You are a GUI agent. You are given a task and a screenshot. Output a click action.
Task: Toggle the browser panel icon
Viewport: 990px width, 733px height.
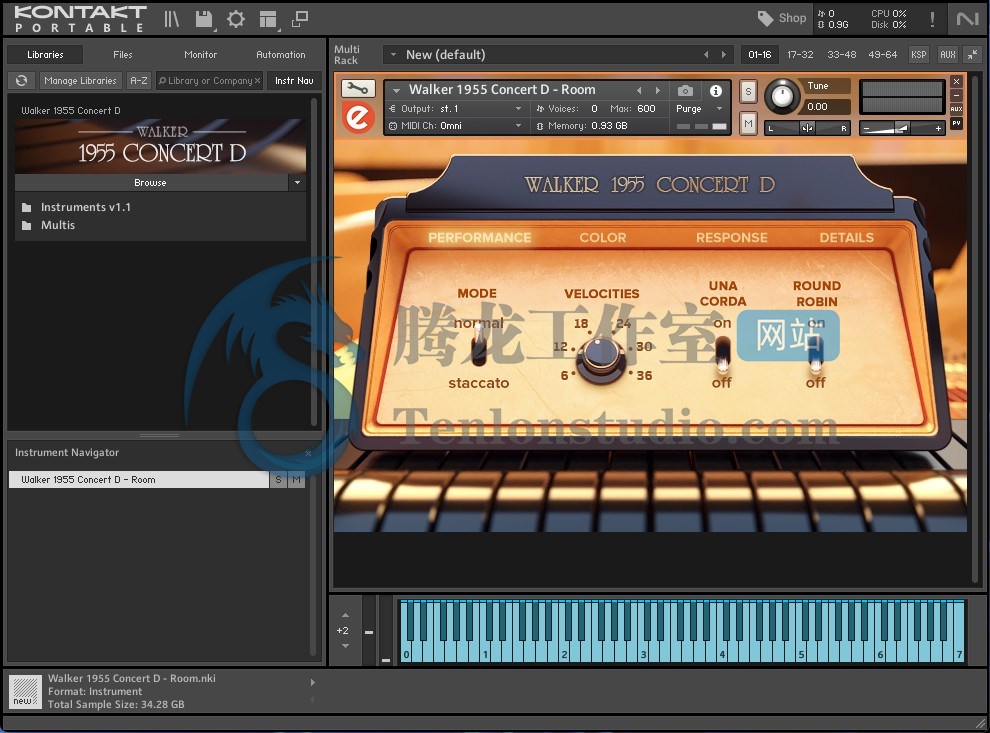pyautogui.click(x=171, y=19)
